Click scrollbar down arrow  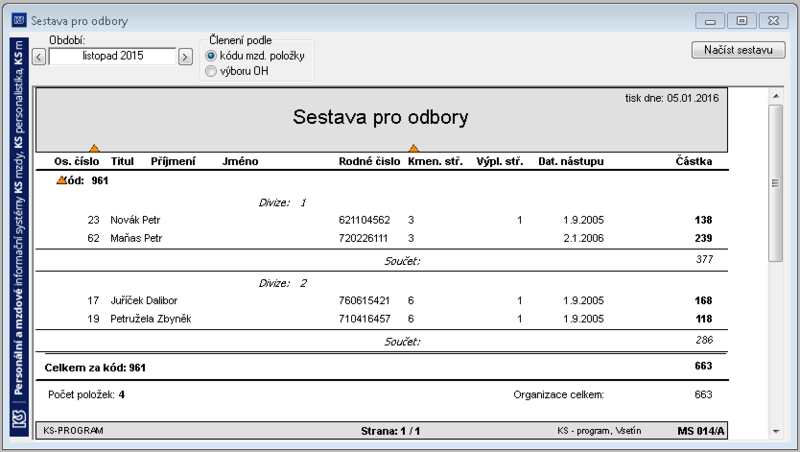(776, 432)
